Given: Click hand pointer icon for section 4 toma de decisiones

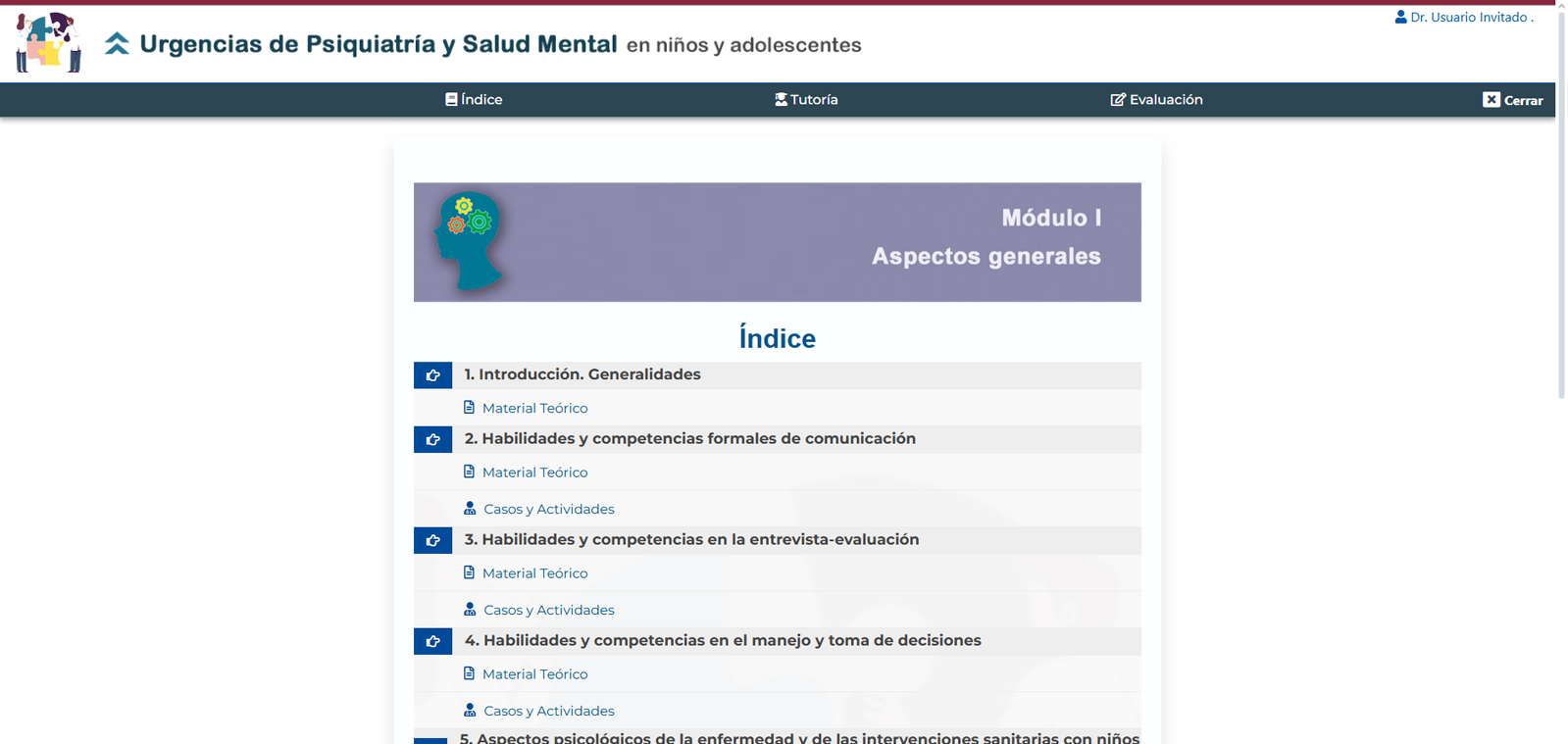Looking at the screenshot, I should [432, 641].
